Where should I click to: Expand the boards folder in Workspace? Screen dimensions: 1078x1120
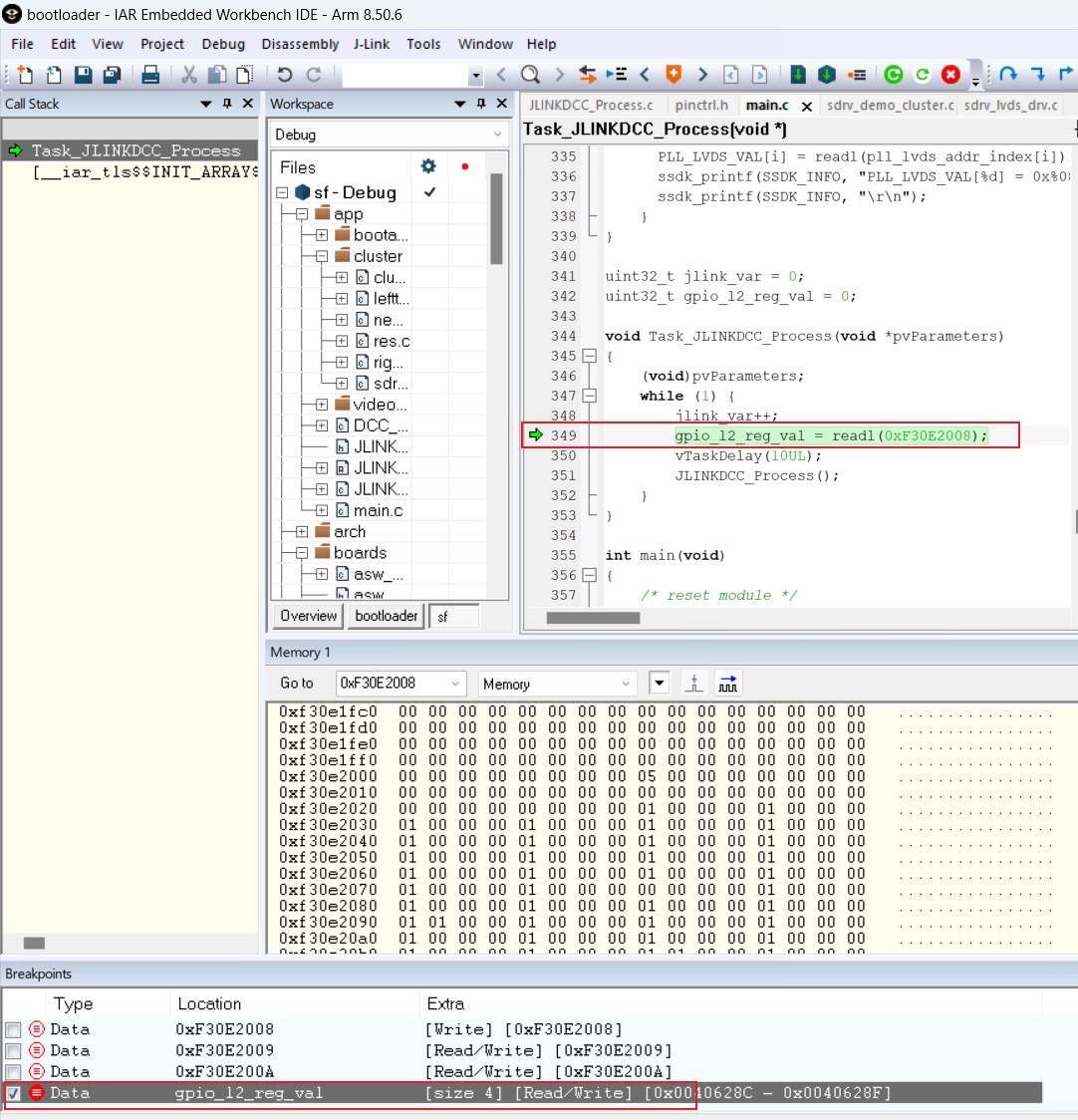point(302,552)
